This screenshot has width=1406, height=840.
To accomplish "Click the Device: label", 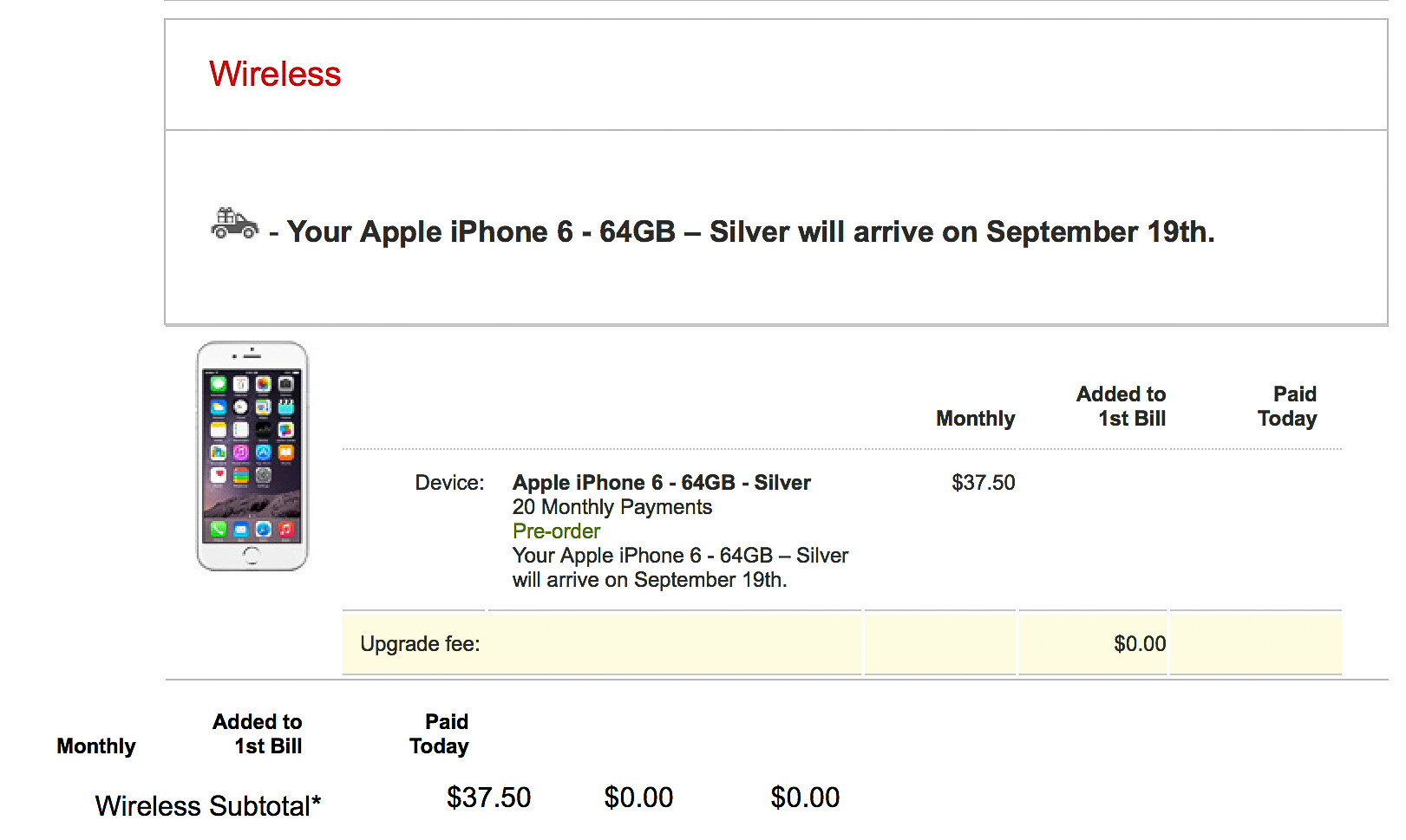I will coord(449,482).
